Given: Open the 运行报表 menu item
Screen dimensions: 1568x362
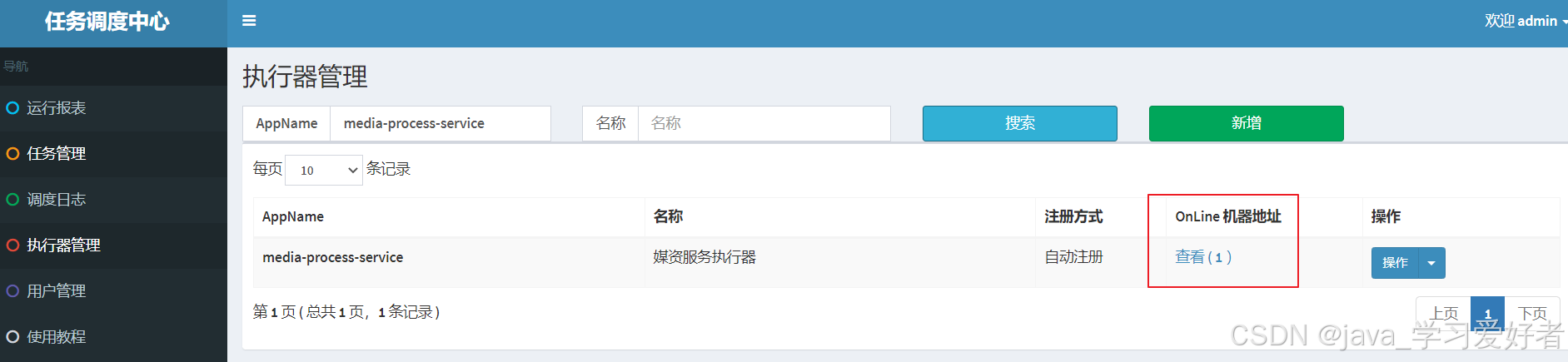Looking at the screenshot, I should pyautogui.click(x=113, y=108).
